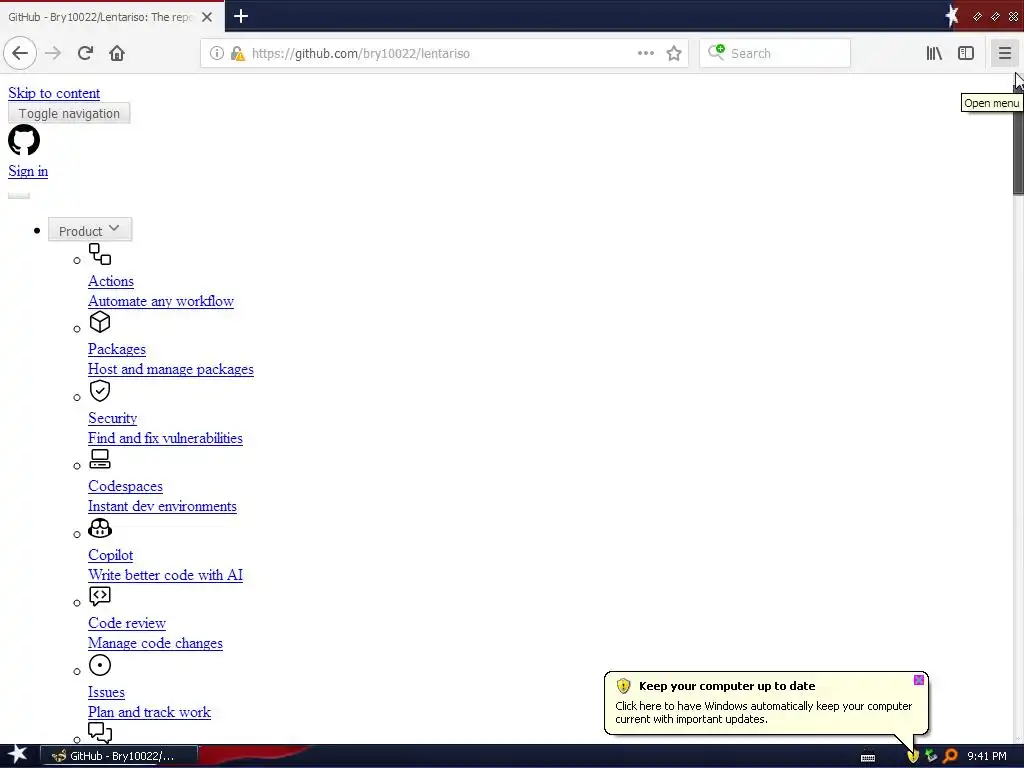Click the taskbar clock 9:41 PM
Screen dimensions: 1024x768
[x=987, y=756]
